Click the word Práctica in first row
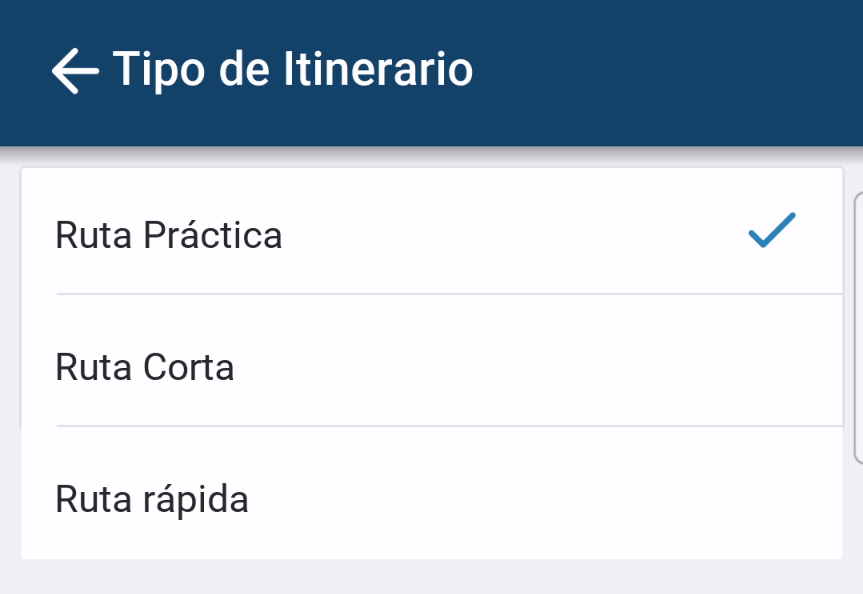The image size is (863, 594). pyautogui.click(x=213, y=235)
